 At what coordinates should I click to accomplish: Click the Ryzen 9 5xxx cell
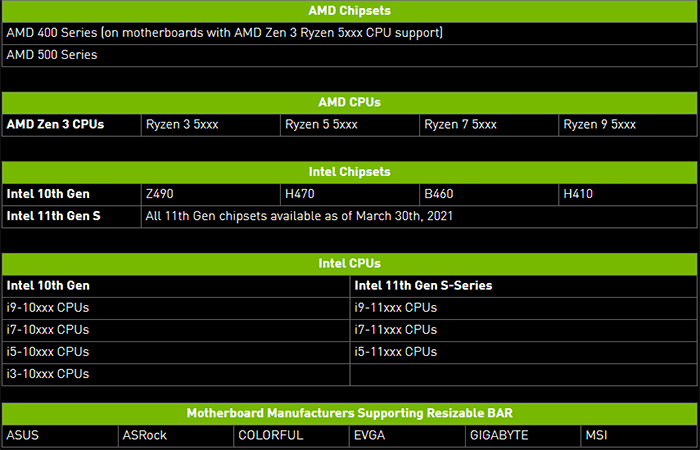point(628,125)
